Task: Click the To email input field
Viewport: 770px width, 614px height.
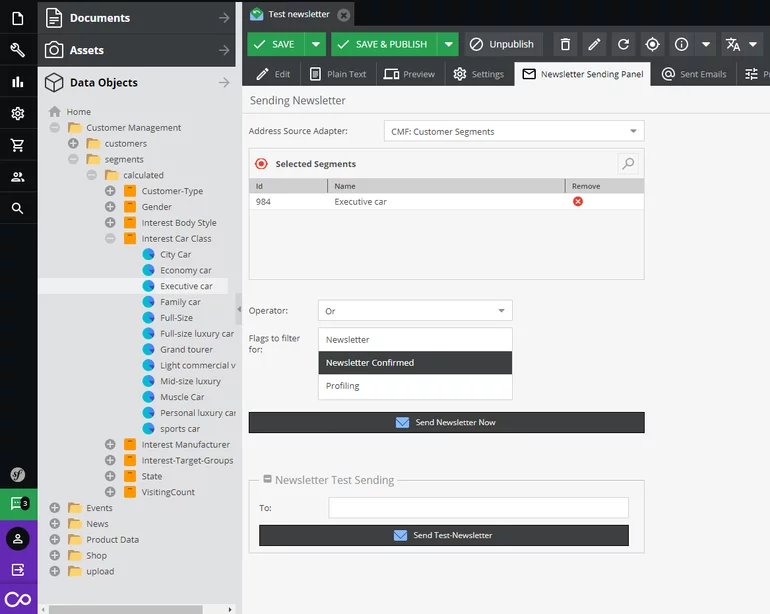Action: tap(478, 507)
